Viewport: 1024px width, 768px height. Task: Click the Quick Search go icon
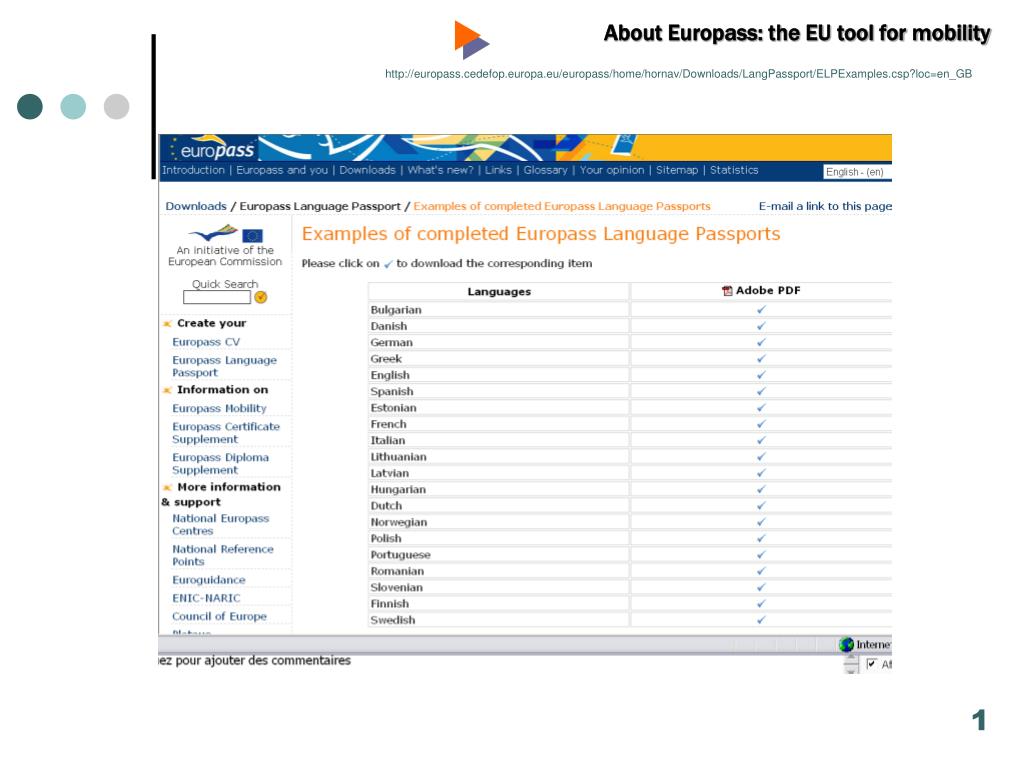[x=261, y=297]
